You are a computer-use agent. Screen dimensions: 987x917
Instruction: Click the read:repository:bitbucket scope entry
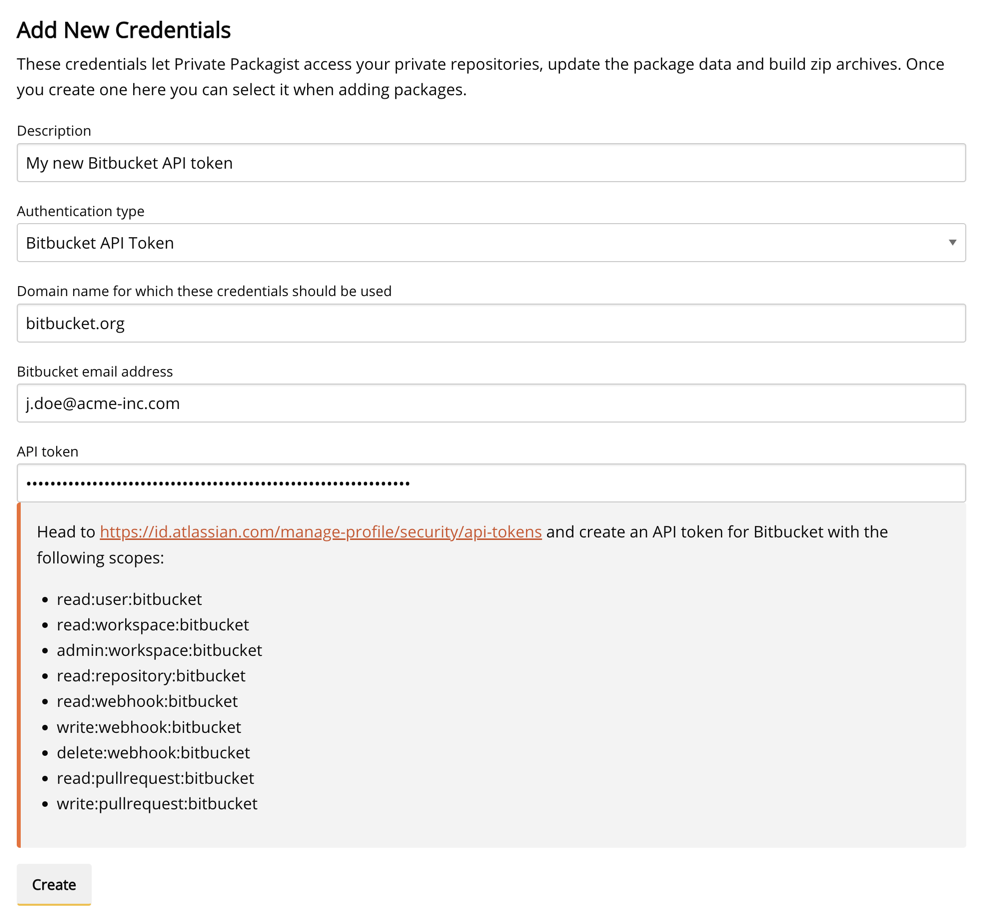pyautogui.click(x=151, y=676)
